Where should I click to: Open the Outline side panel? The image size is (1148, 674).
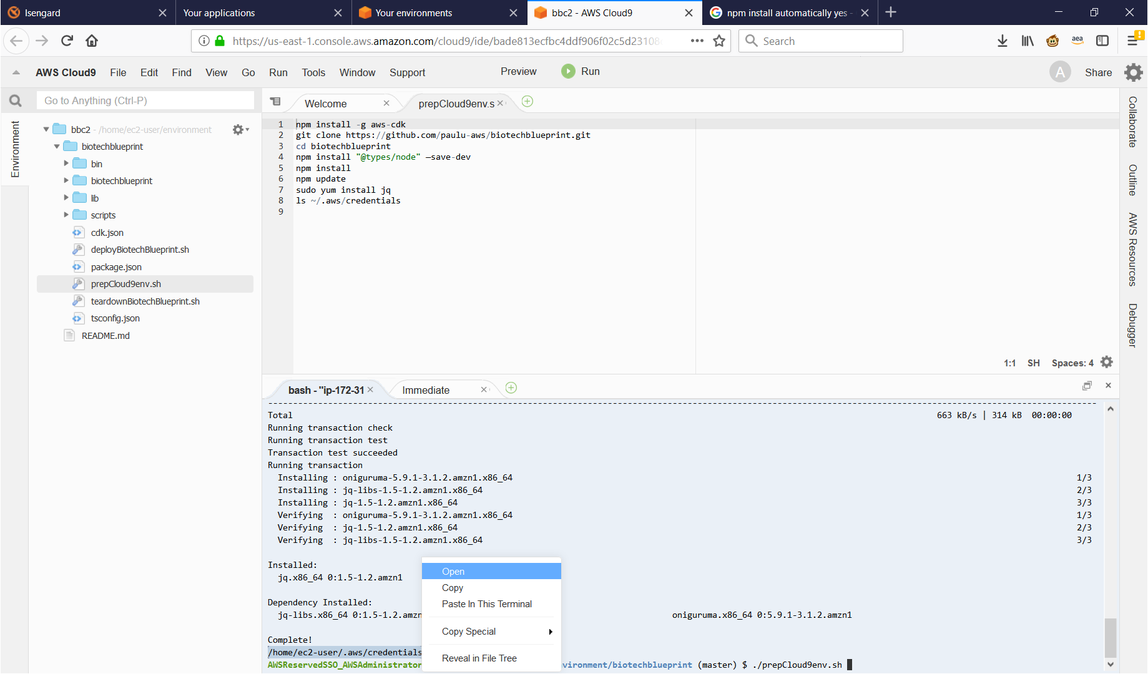click(x=1133, y=180)
